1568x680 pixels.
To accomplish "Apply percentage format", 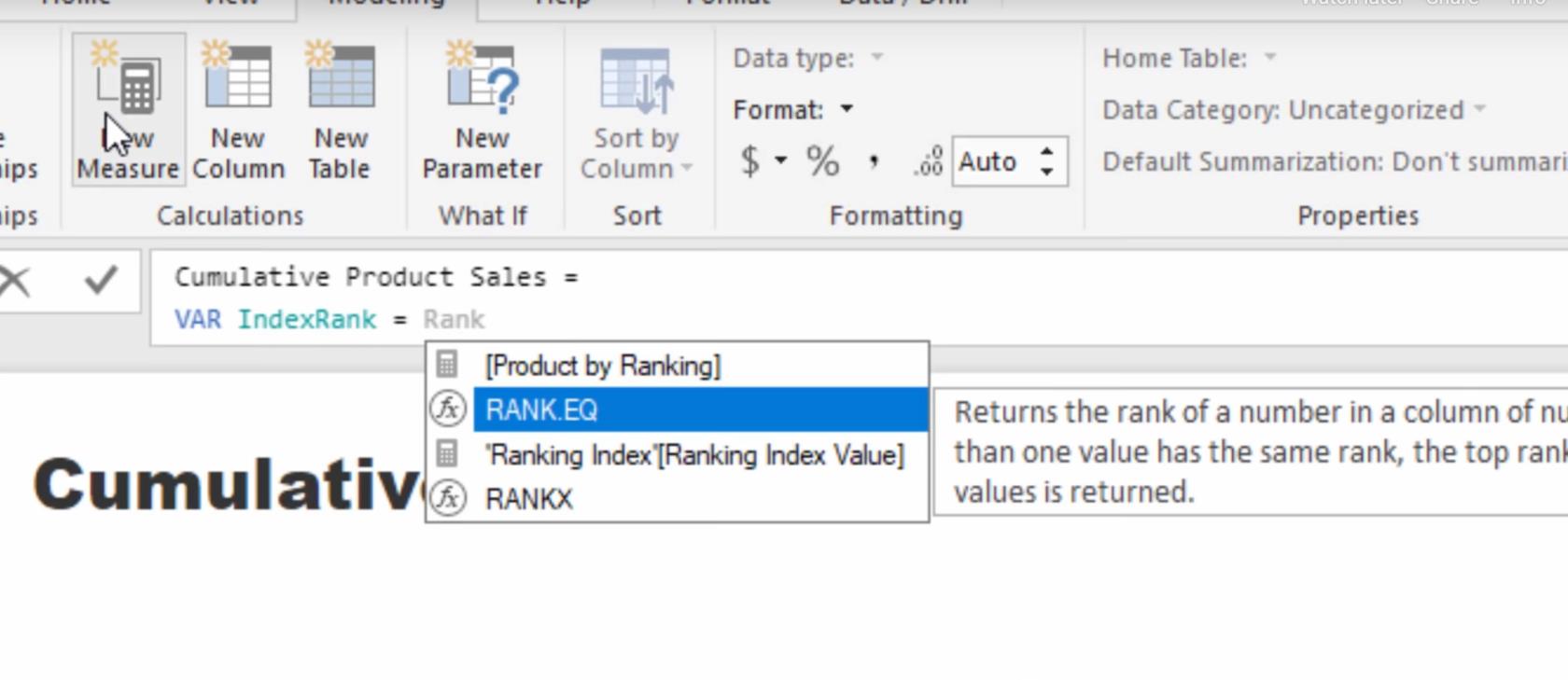I will click(822, 161).
